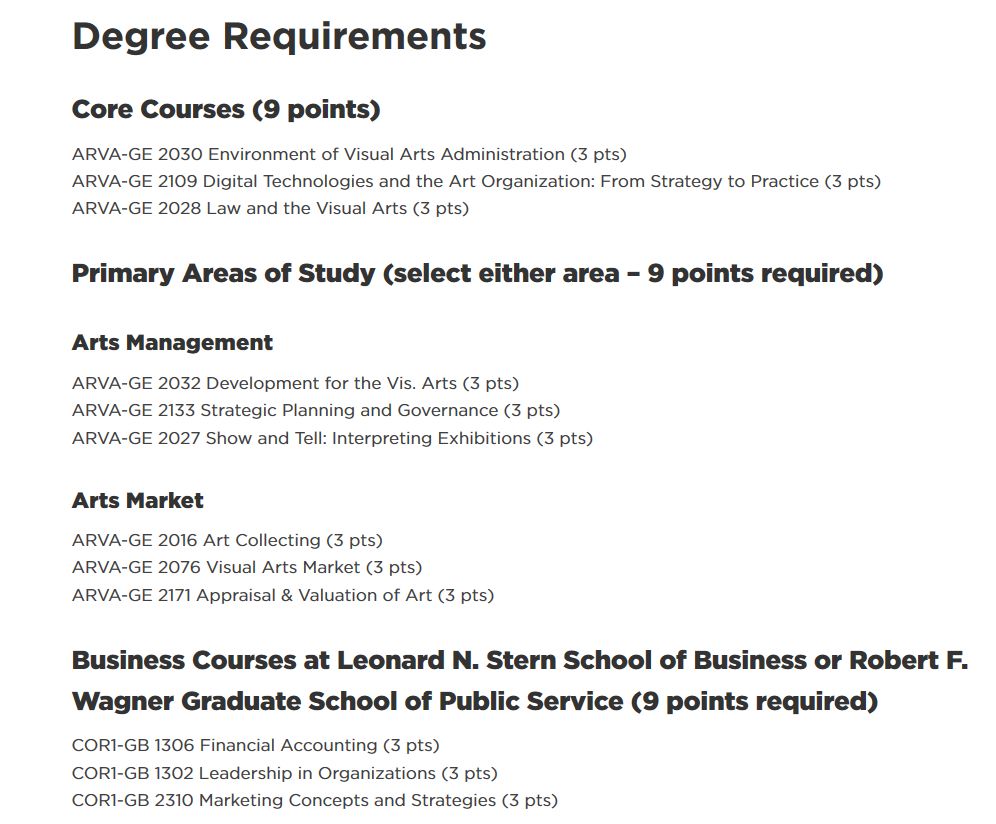Viewport: 996px width, 824px height.
Task: Select the Wagner Graduate School heading line
Action: click(475, 702)
